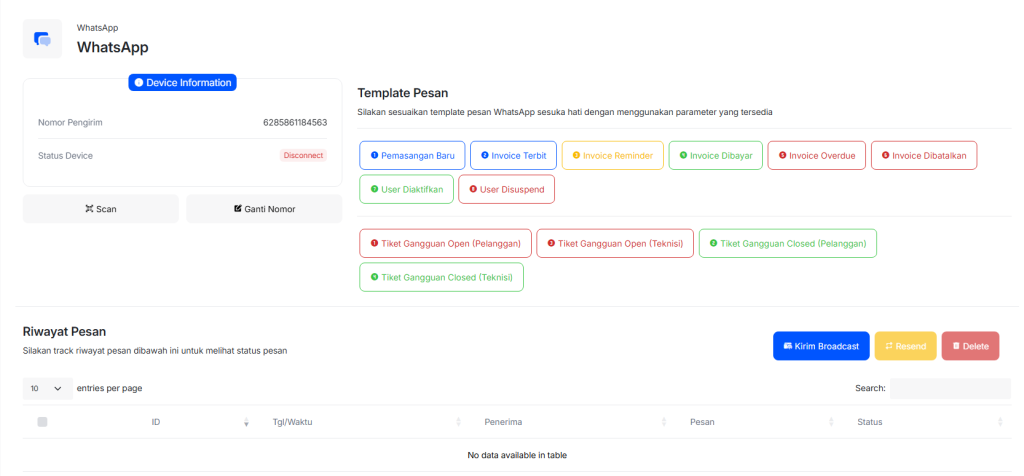1024x476 pixels.
Task: Open Tiket Gangguan Open (Pelanggan) template
Action: point(445,243)
